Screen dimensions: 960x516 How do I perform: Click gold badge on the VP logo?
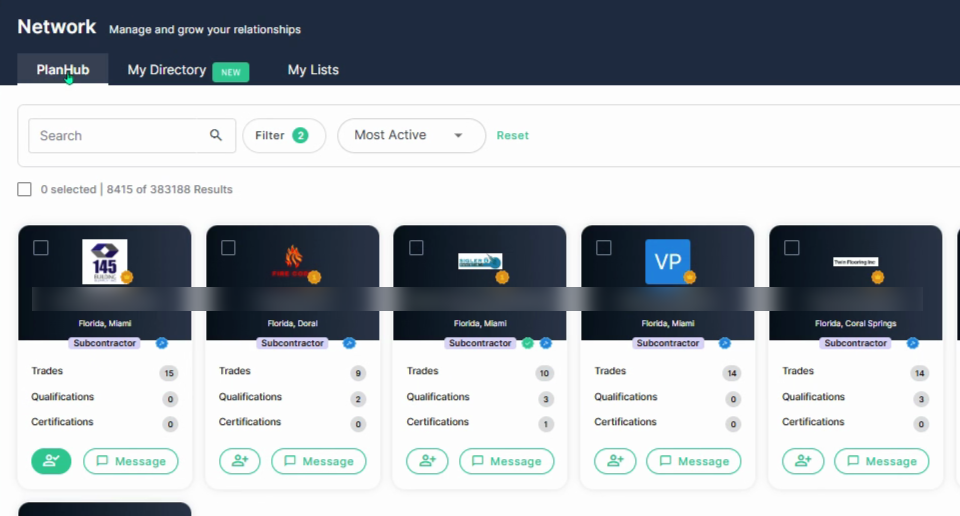pos(690,277)
